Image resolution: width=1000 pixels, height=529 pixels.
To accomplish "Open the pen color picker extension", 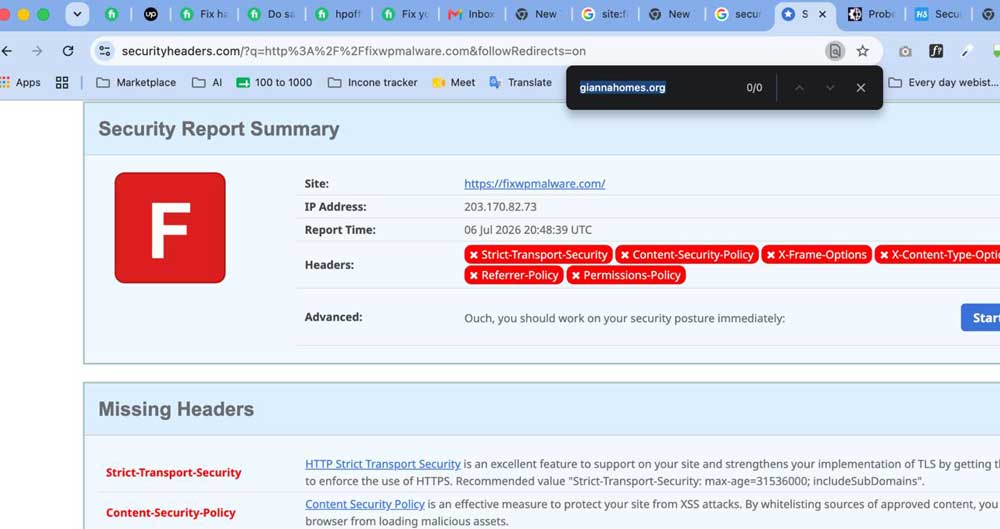I will click(x=967, y=51).
